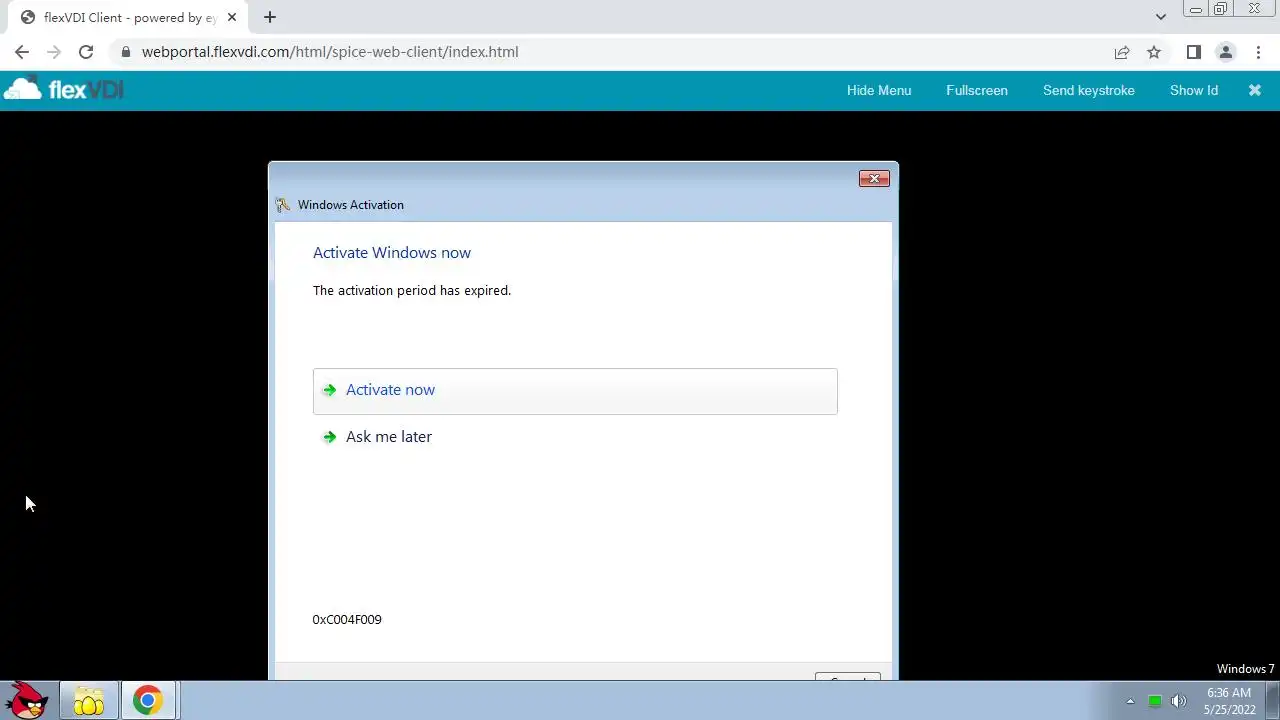Screen dimensions: 1280x720
Task: Select the flexVDI Client tab
Action: pyautogui.click(x=128, y=17)
